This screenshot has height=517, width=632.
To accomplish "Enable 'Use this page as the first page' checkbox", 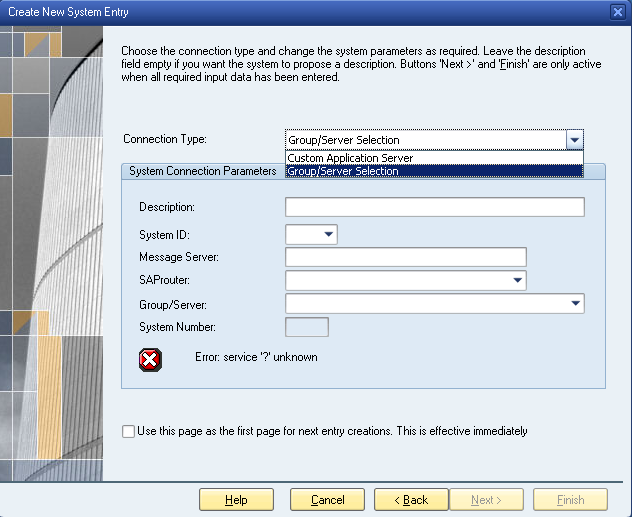I will click(x=128, y=431).
